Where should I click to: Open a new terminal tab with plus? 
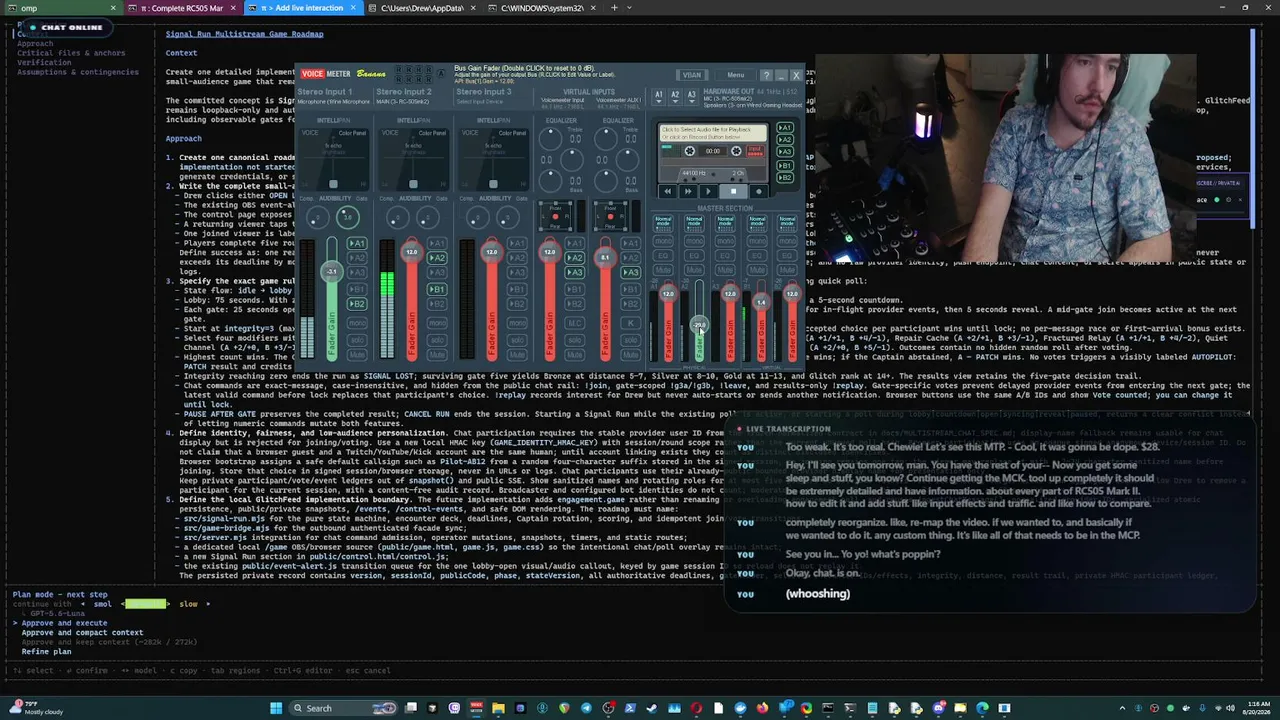[614, 8]
